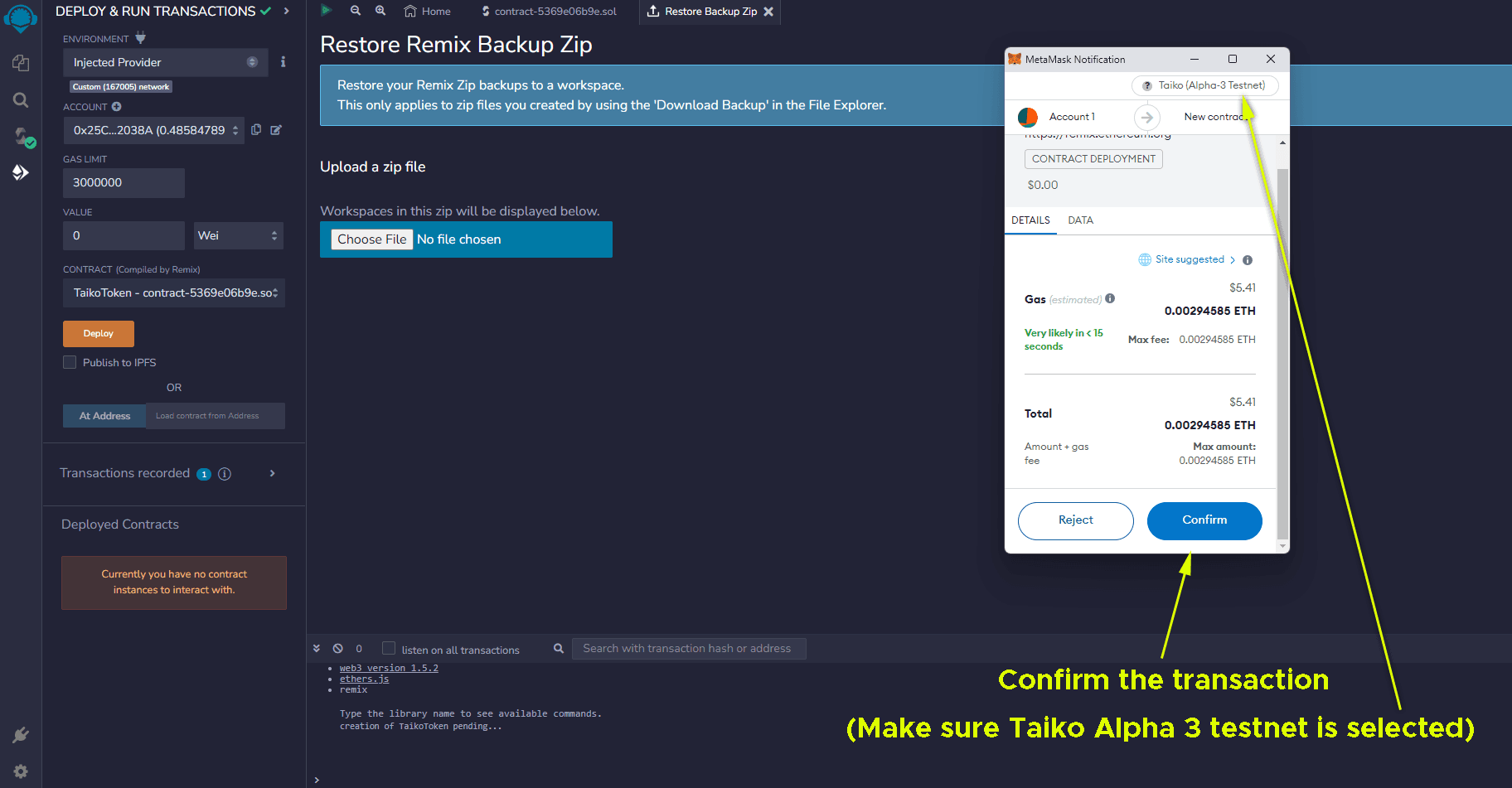Click the environment plug icon
The image size is (1512, 788).
[140, 37]
